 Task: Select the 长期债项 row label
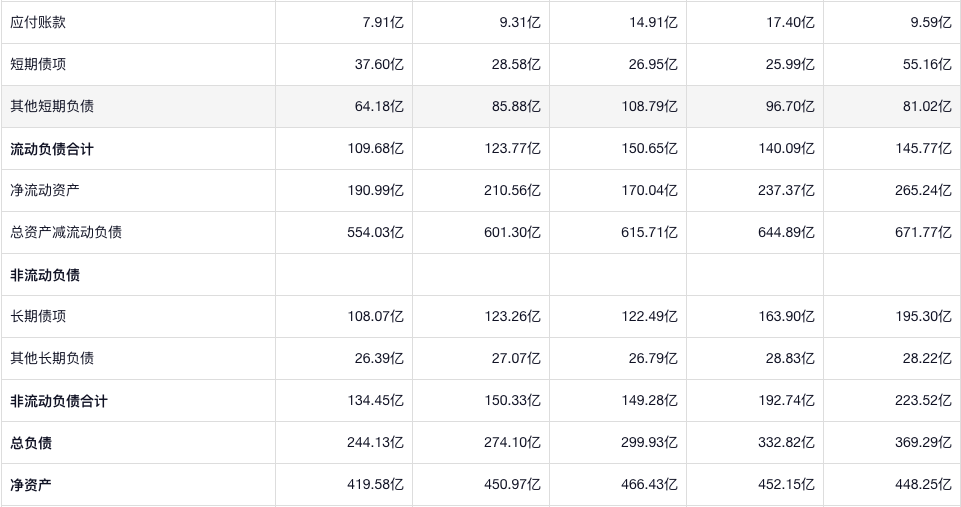pyautogui.click(x=38, y=316)
